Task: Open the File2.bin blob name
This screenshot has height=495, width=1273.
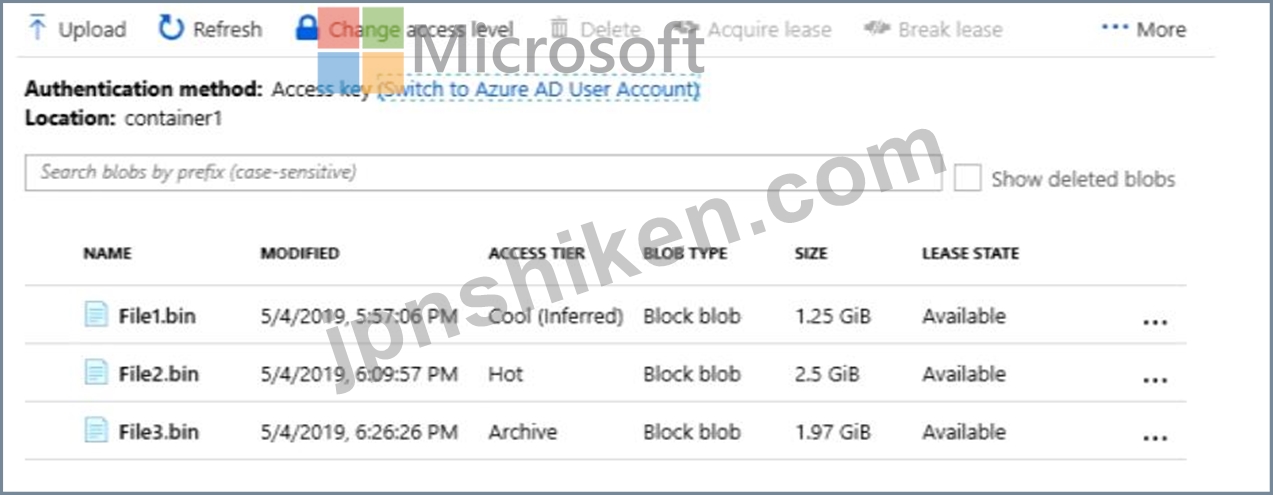Action: click(158, 374)
